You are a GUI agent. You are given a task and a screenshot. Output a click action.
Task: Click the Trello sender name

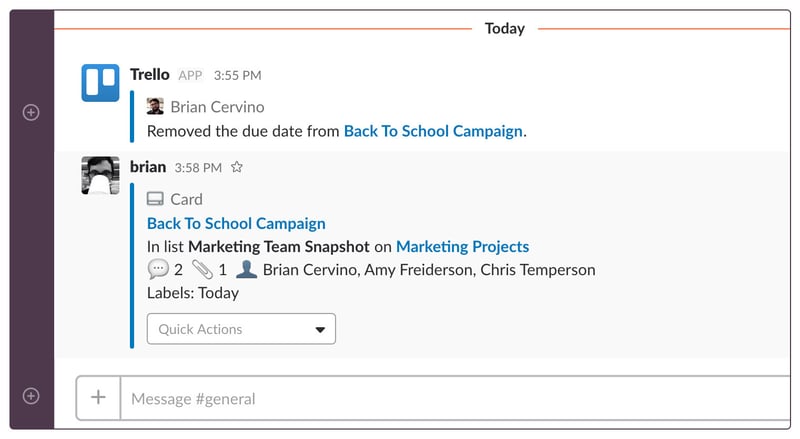coord(149,75)
